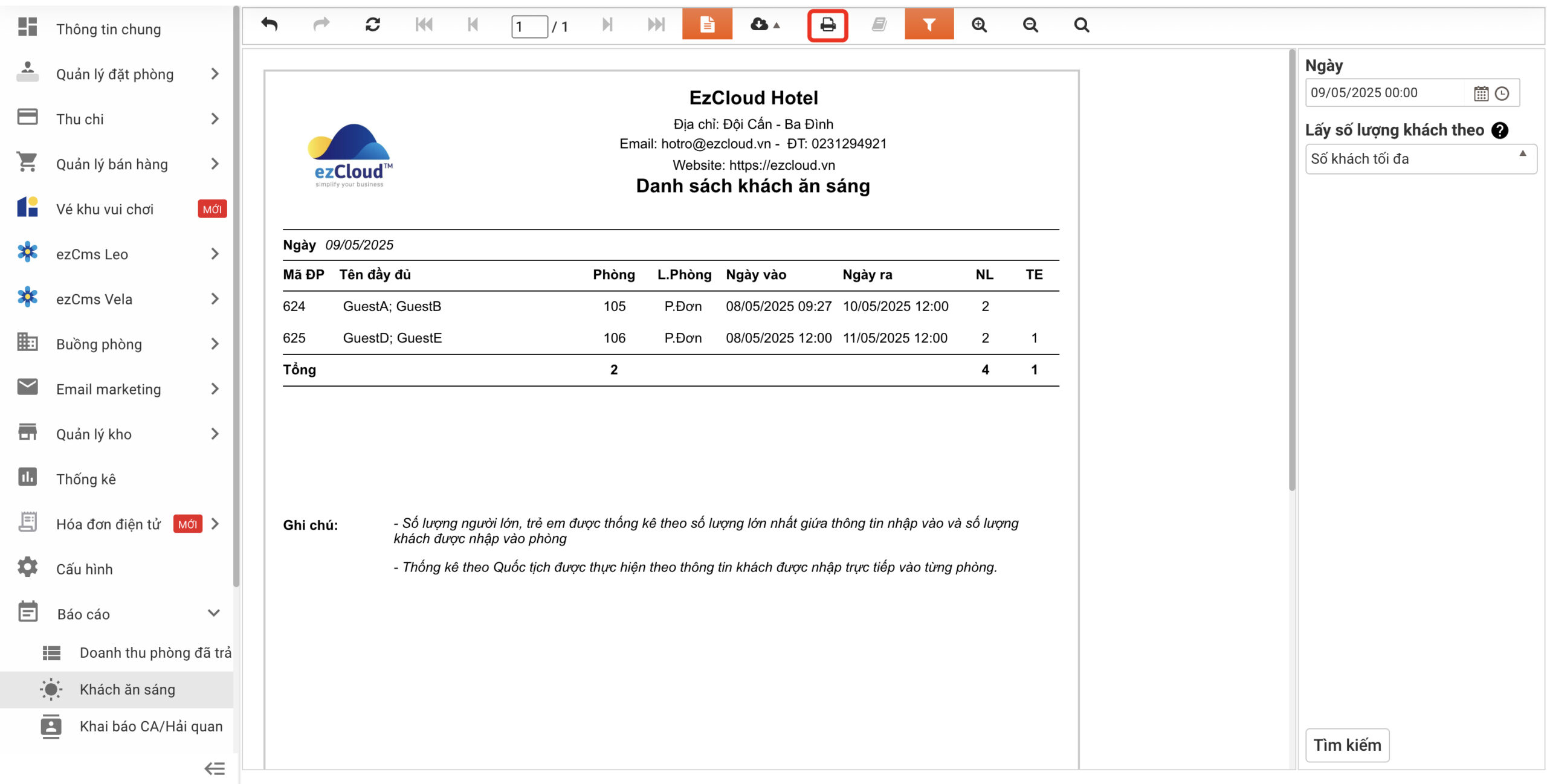Click the search magnifier icon in toolbar
Screen dimensions: 1547x784
(x=1082, y=25)
